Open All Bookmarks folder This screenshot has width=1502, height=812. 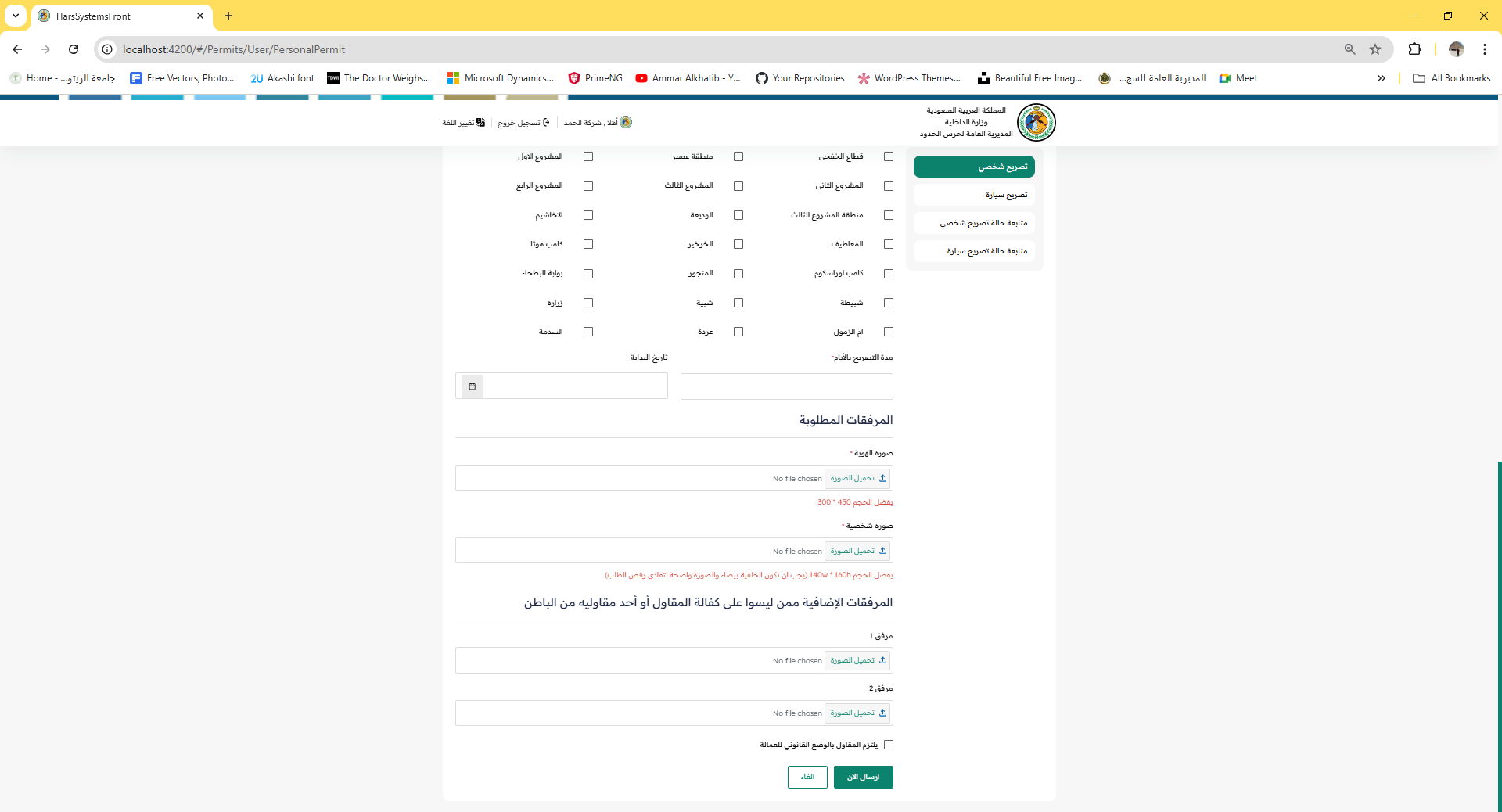click(x=1452, y=78)
